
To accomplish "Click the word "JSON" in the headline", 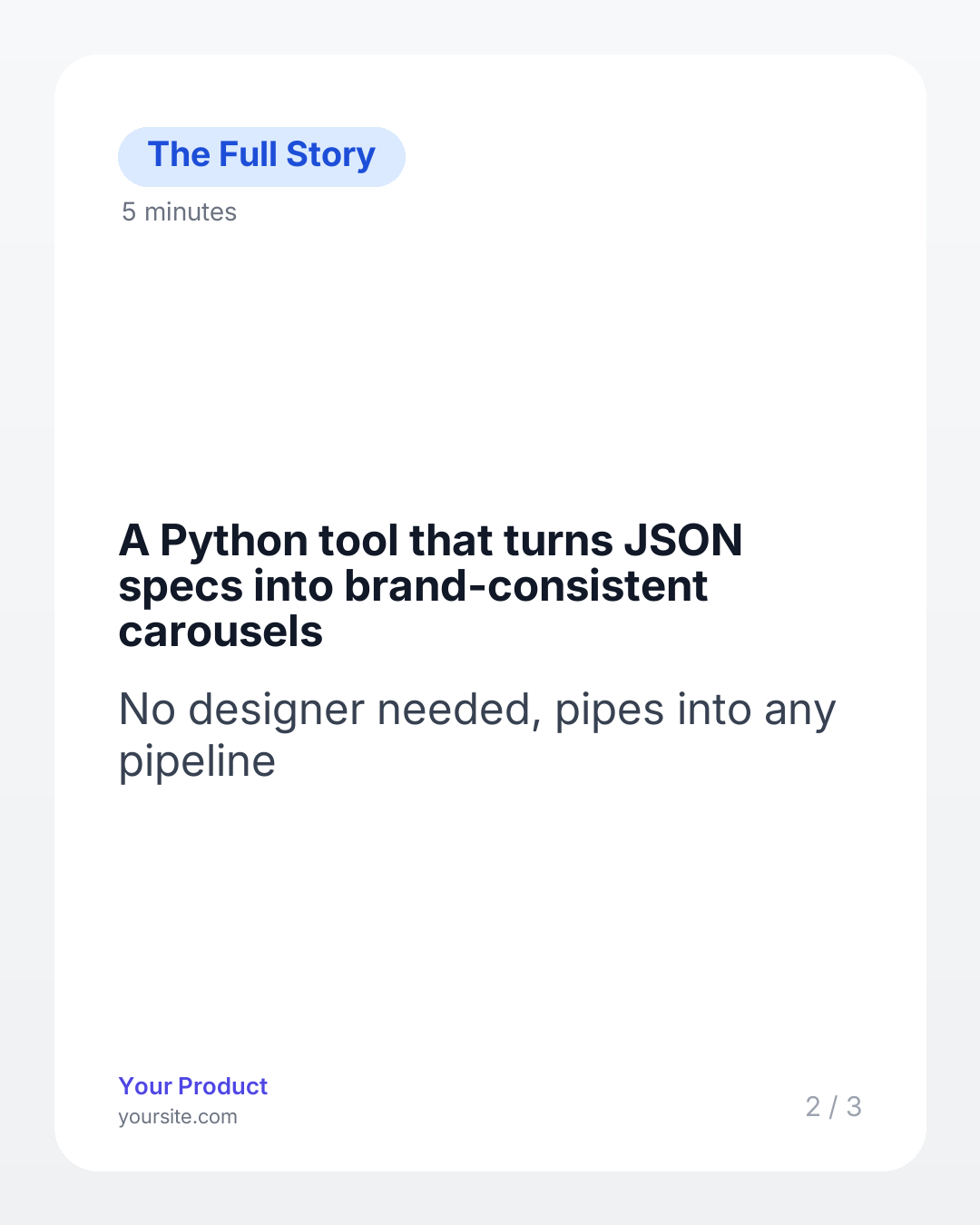I will 683,541.
